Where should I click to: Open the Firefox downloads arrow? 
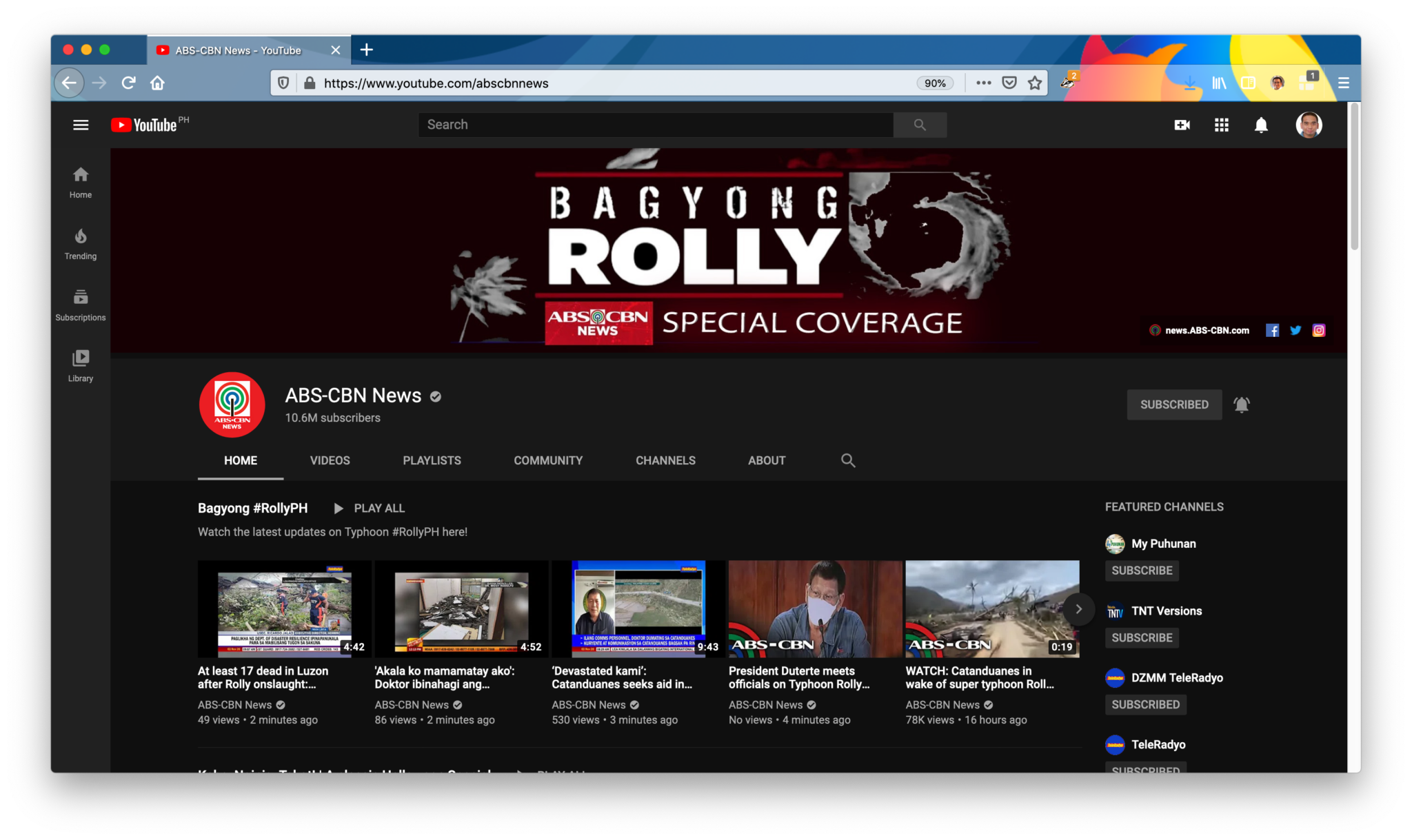1189,83
